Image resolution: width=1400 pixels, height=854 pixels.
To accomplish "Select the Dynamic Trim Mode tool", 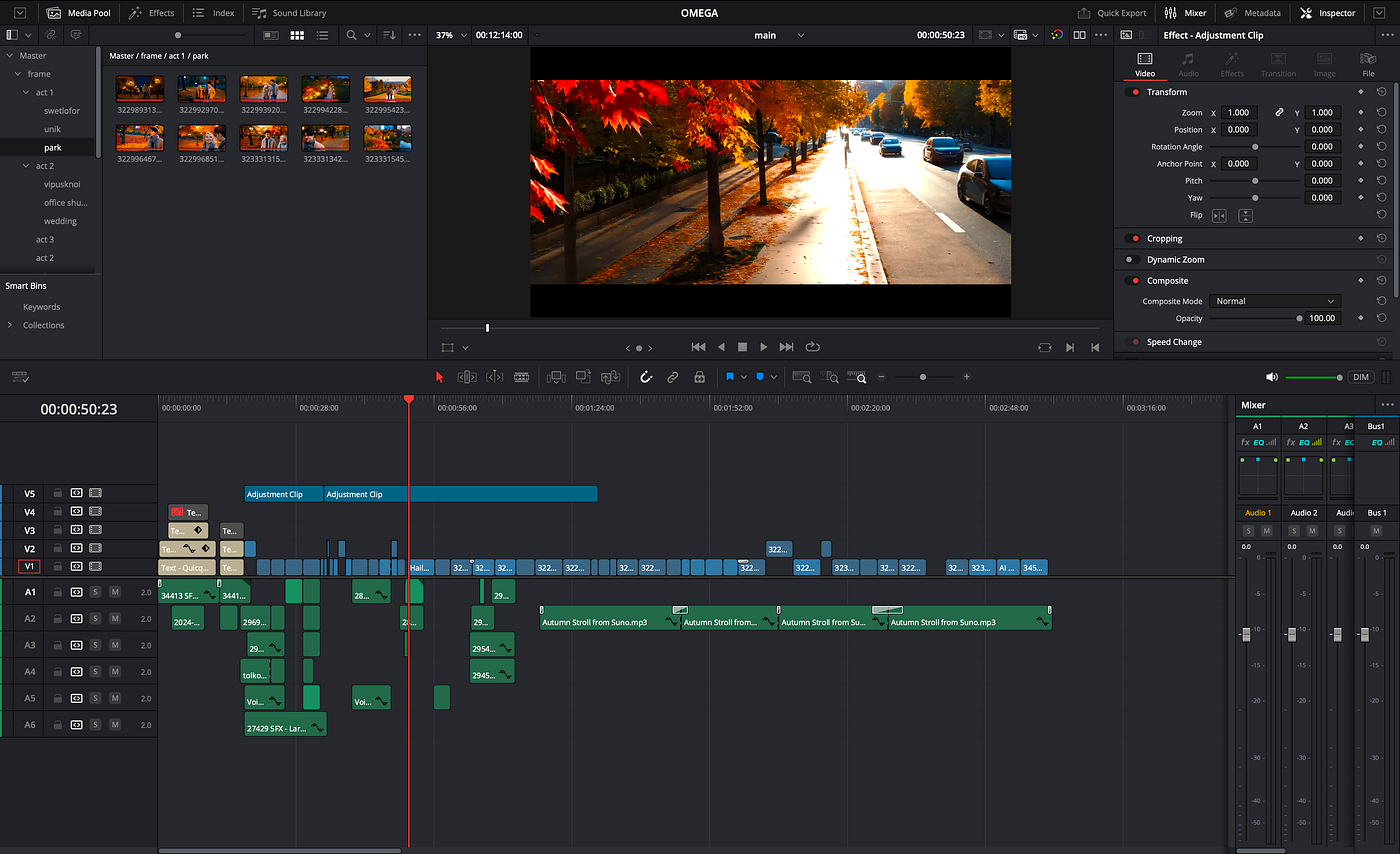I will click(494, 377).
